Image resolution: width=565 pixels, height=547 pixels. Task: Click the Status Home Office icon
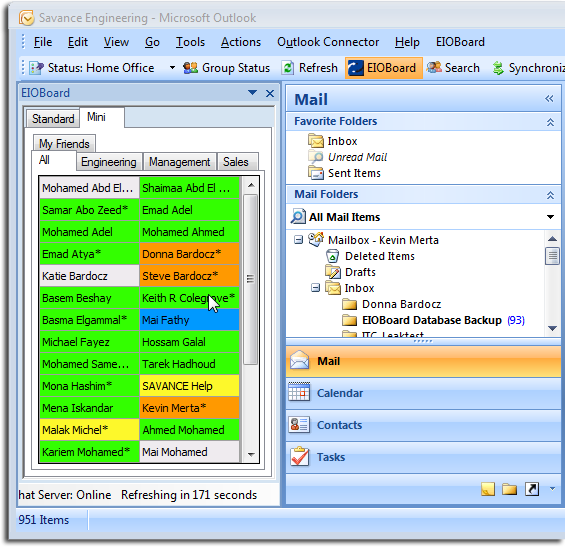coord(36,68)
